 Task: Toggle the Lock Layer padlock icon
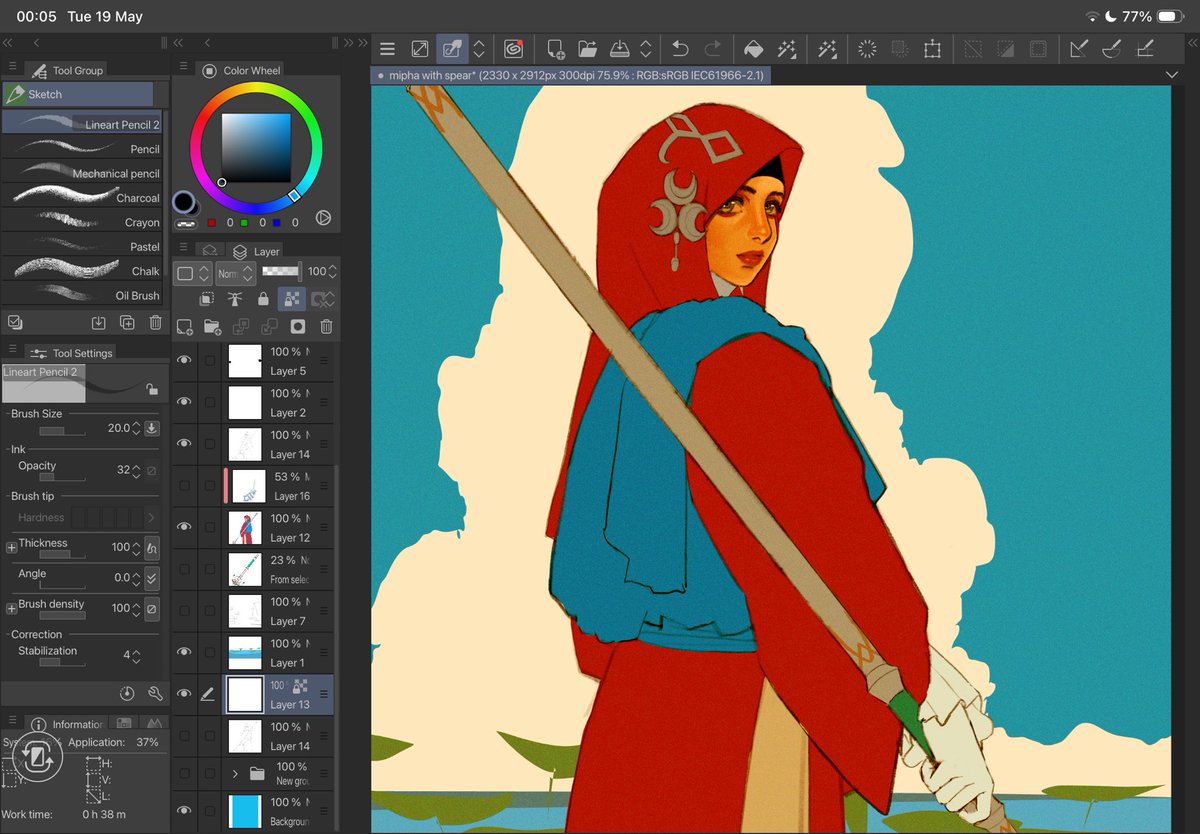[263, 298]
